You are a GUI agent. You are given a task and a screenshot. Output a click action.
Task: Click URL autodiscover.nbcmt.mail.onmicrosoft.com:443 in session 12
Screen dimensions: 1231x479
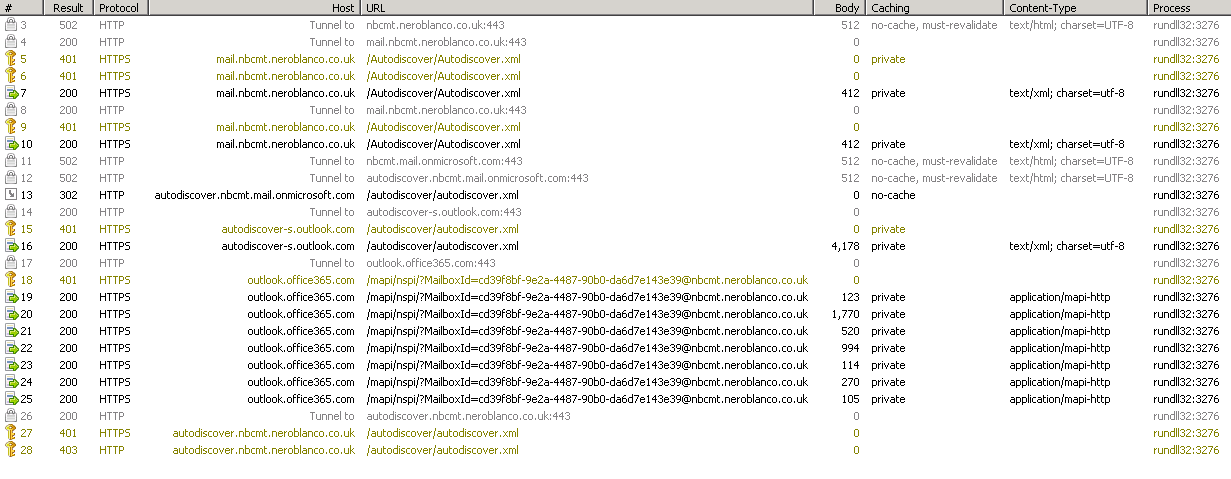tap(477, 178)
